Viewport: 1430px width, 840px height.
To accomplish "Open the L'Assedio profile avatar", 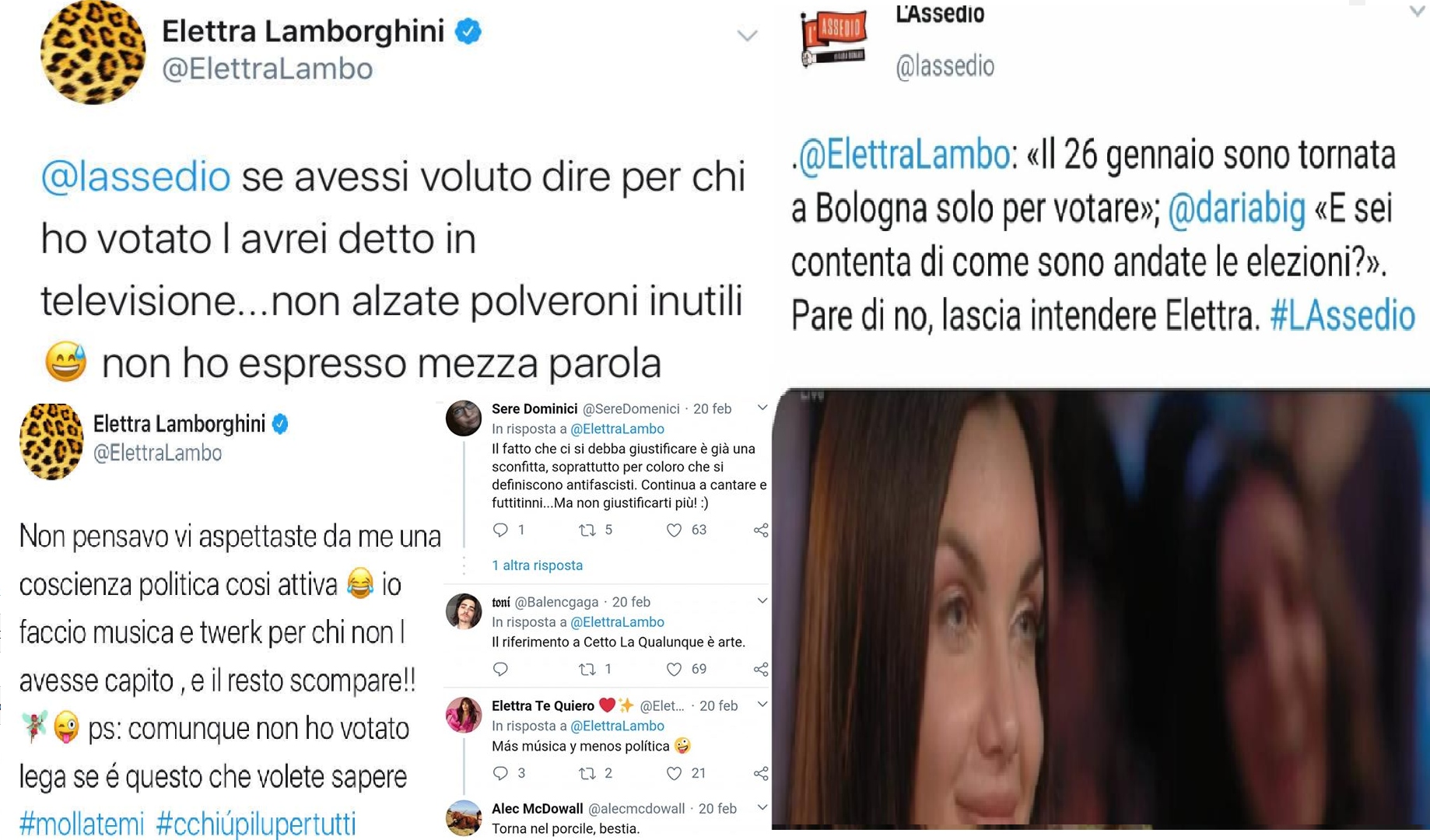I will click(x=833, y=37).
